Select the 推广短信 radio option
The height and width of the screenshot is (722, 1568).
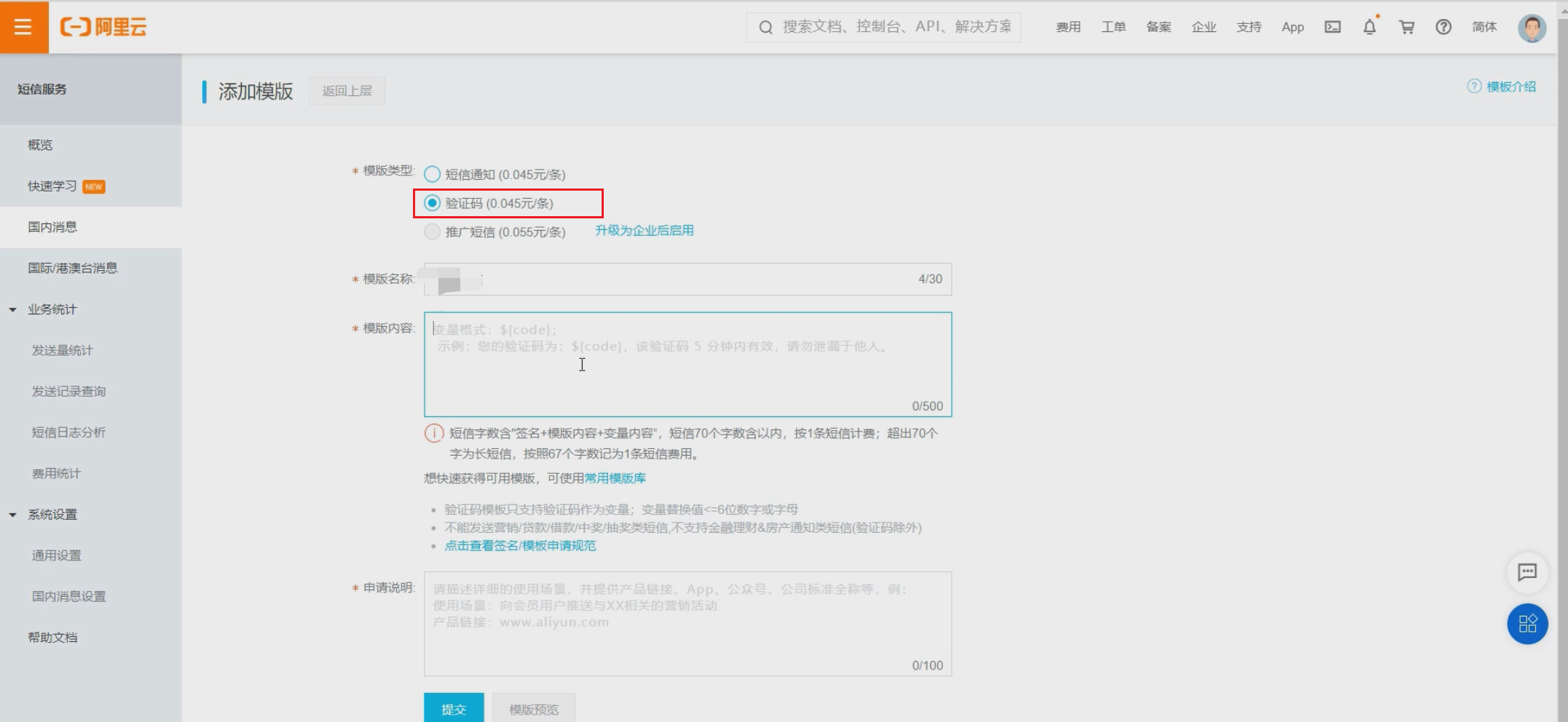click(433, 232)
